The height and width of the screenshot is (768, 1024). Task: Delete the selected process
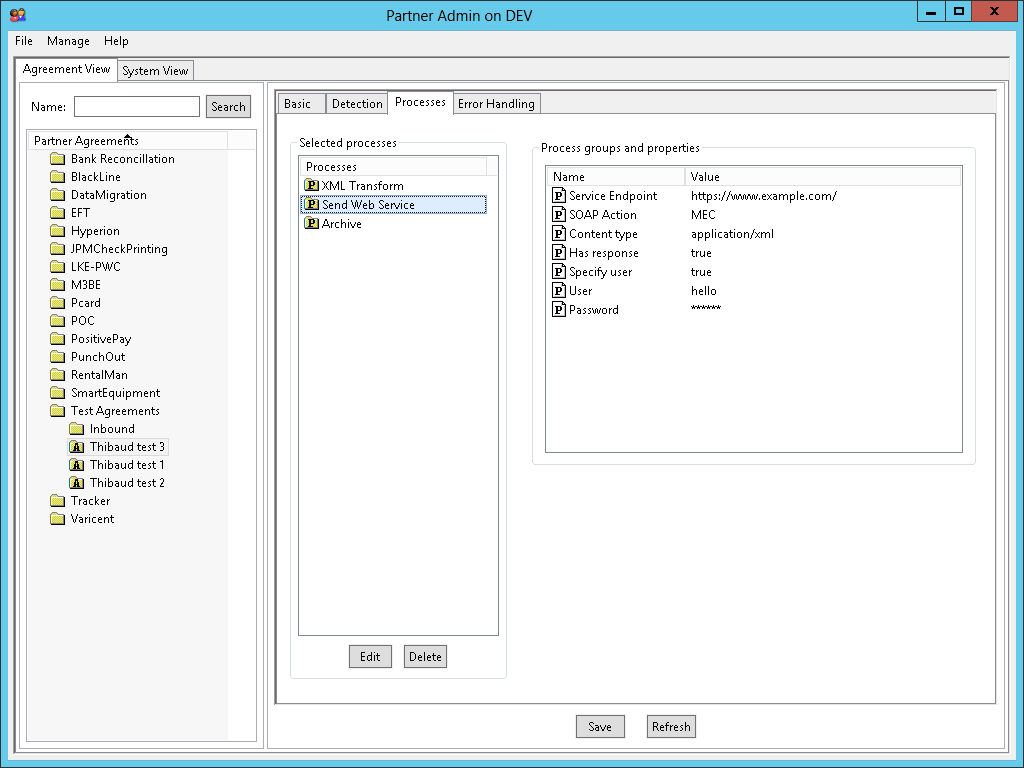[x=425, y=657]
